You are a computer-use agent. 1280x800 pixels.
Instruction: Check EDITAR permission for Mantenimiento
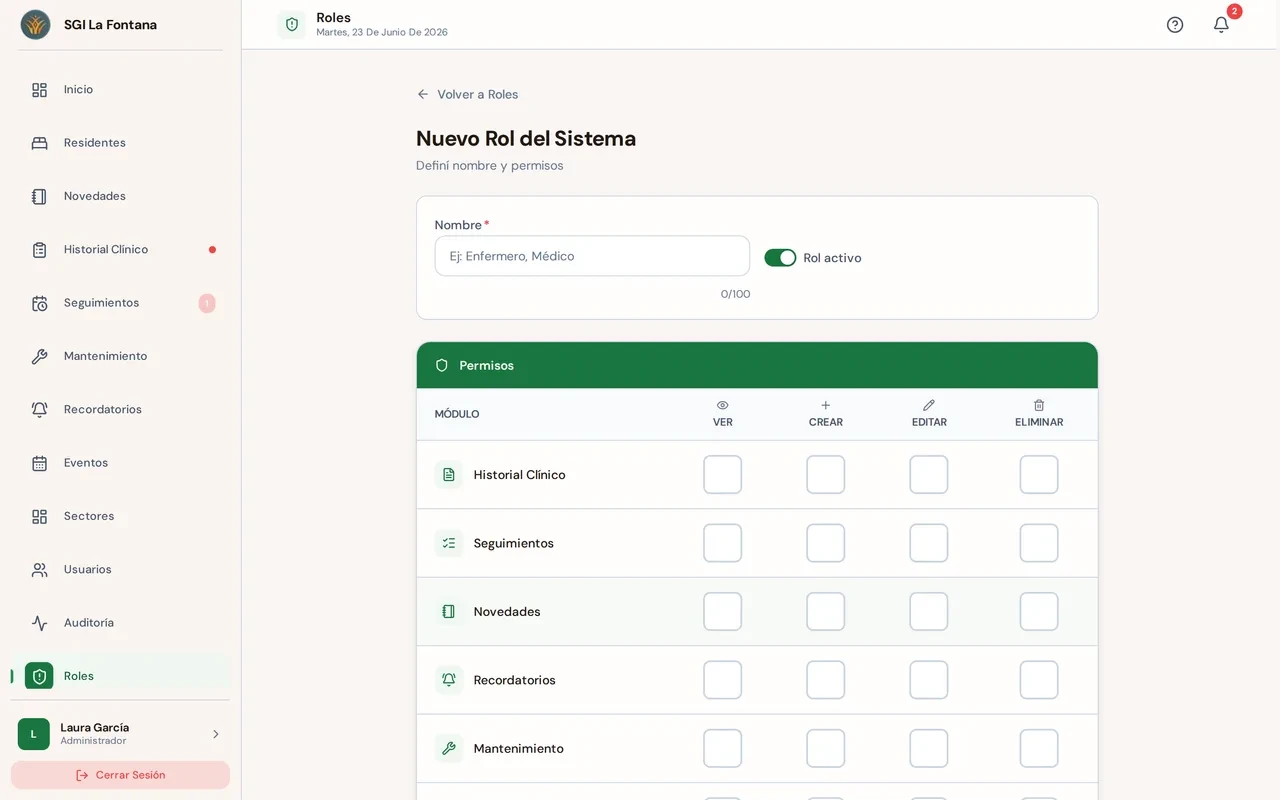click(x=929, y=748)
